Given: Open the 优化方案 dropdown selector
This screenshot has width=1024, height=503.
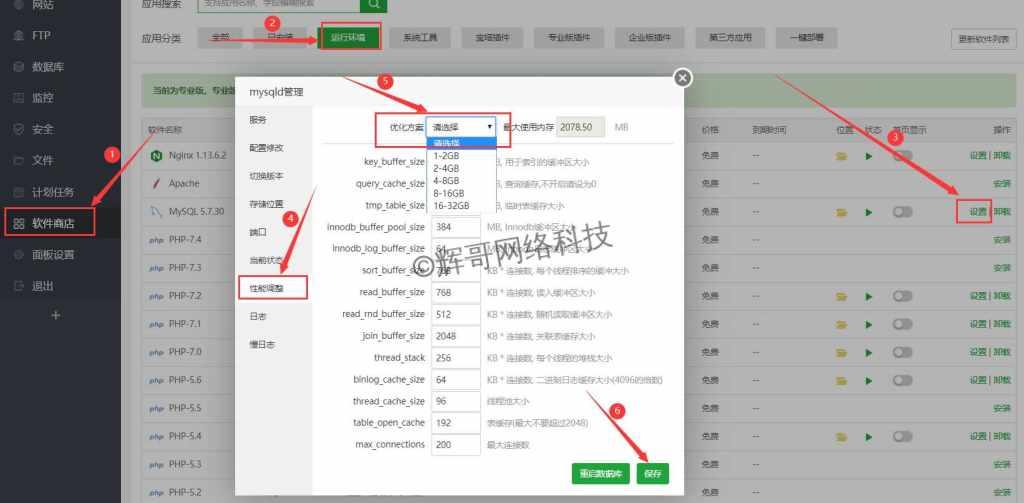Looking at the screenshot, I should [461, 127].
